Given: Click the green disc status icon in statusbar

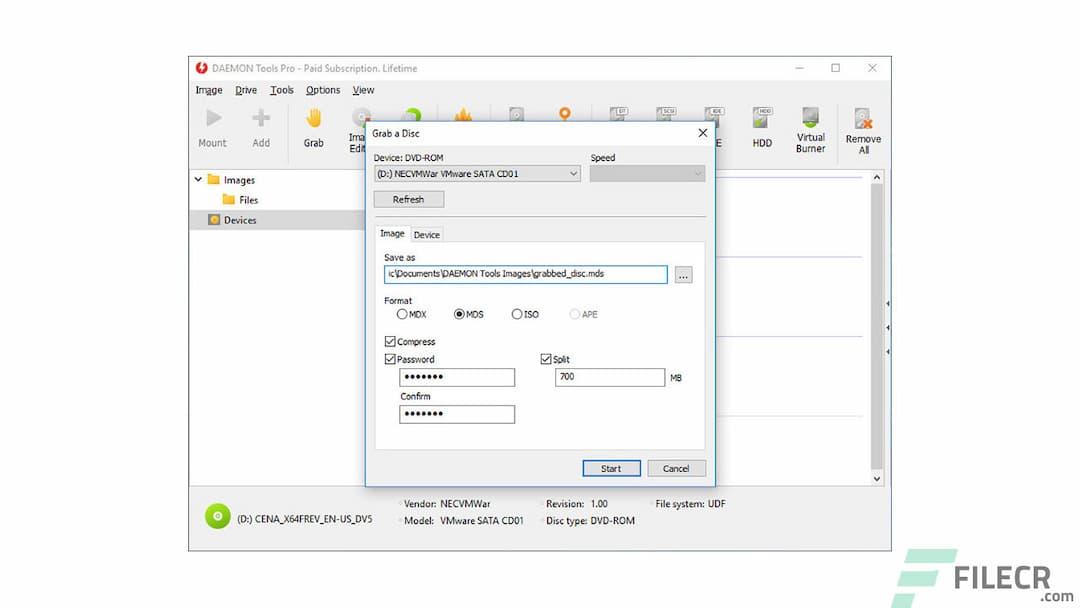Looking at the screenshot, I should point(218,516).
